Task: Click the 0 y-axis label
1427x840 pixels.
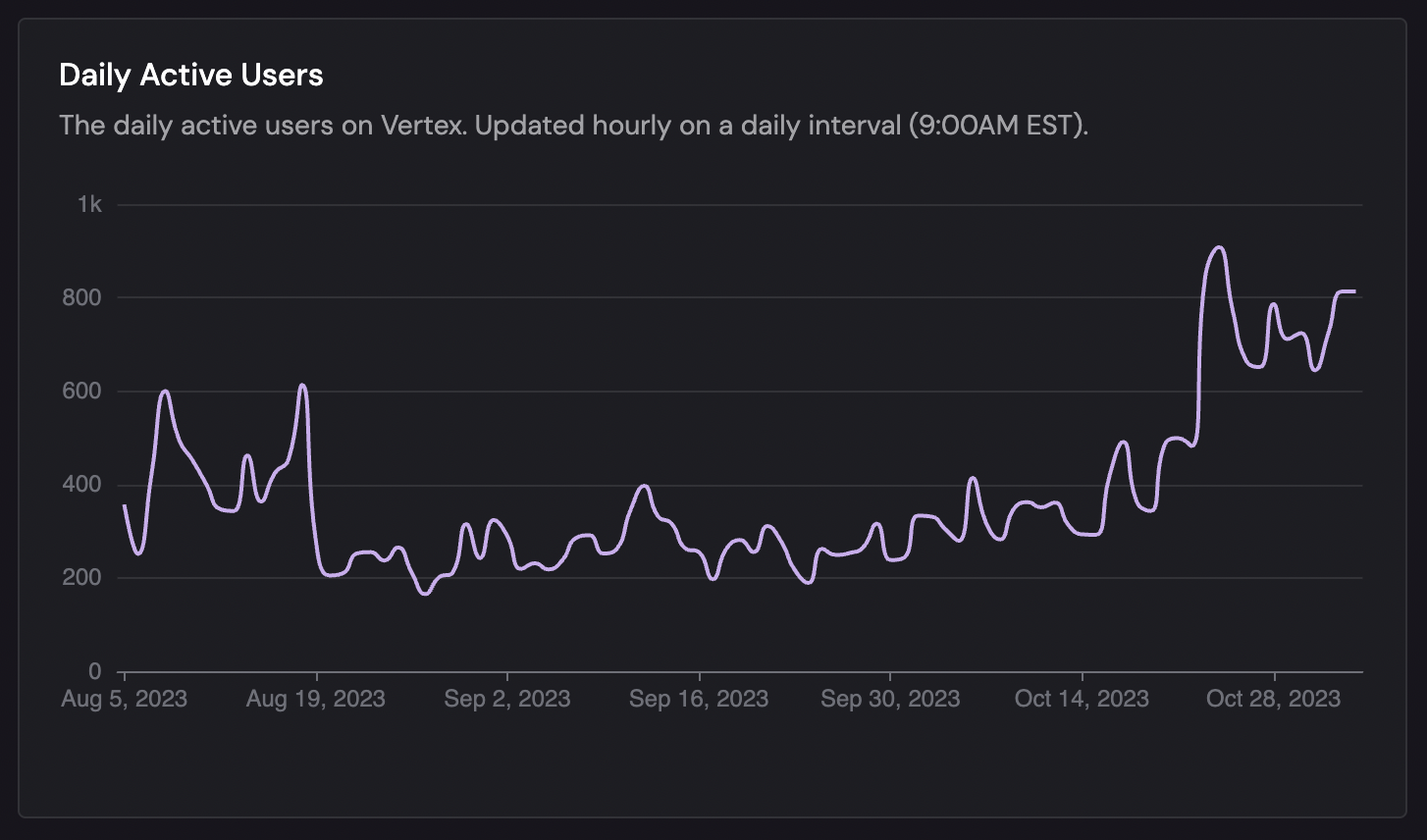Action: click(94, 671)
